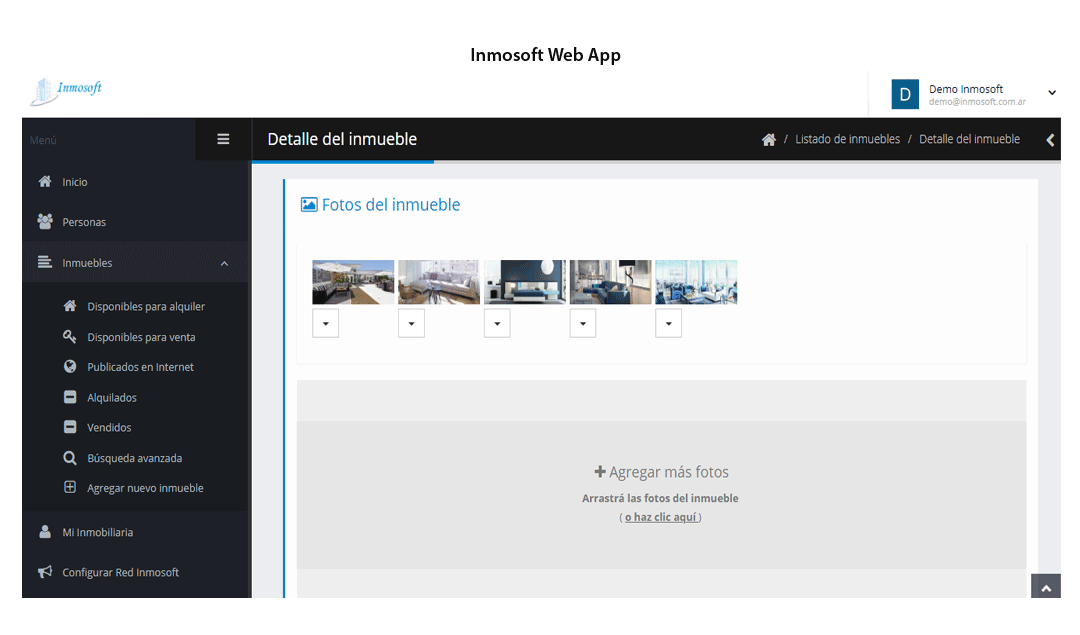Collapse the Inmuebles menu chevron
Image resolution: width=1080 pixels, height=635 pixels.
coord(225,263)
